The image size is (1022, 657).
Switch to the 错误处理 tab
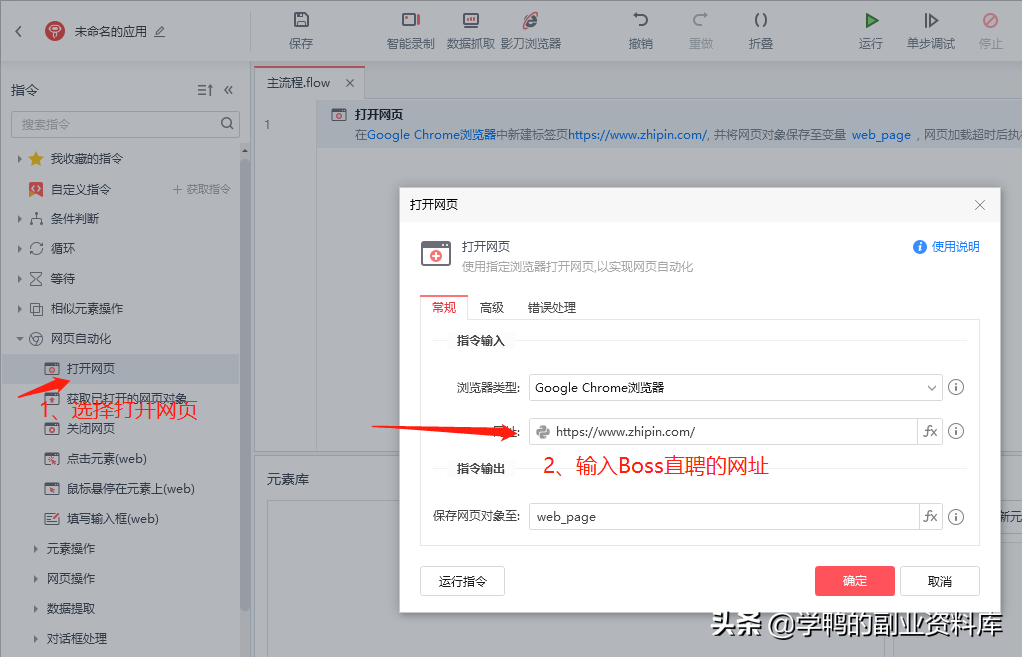[x=552, y=307]
